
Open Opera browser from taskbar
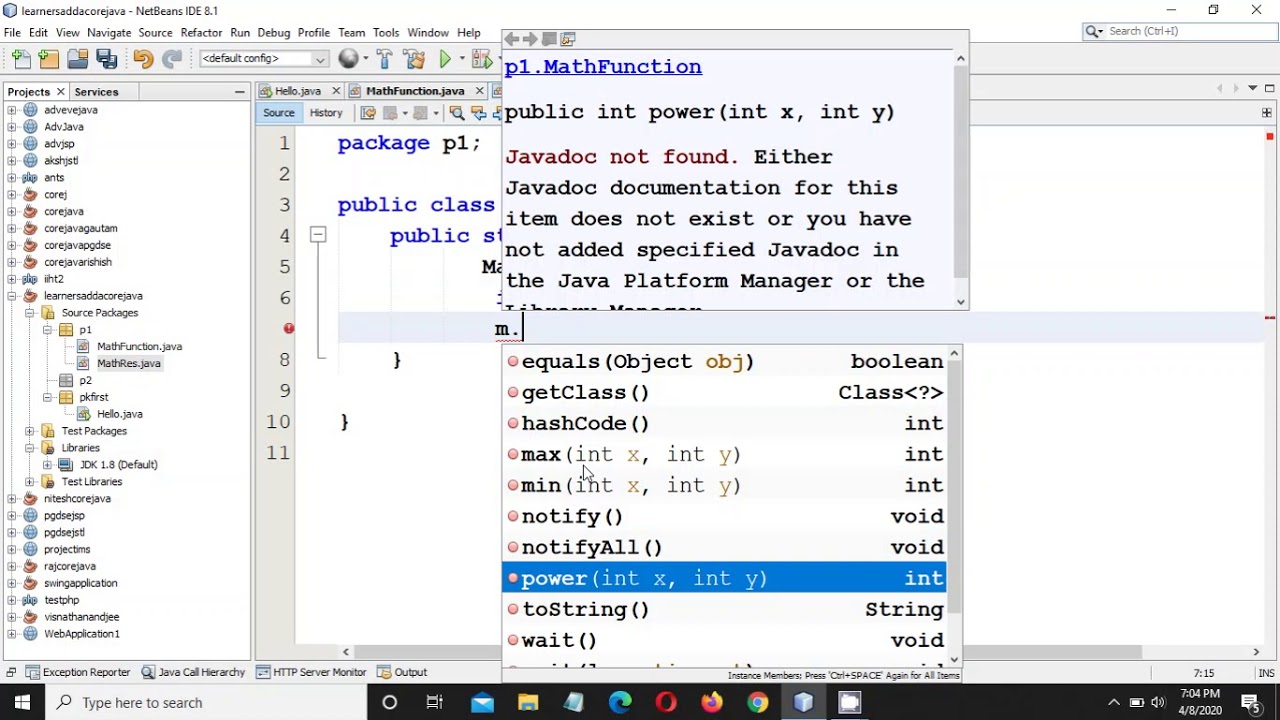pyautogui.click(x=666, y=702)
